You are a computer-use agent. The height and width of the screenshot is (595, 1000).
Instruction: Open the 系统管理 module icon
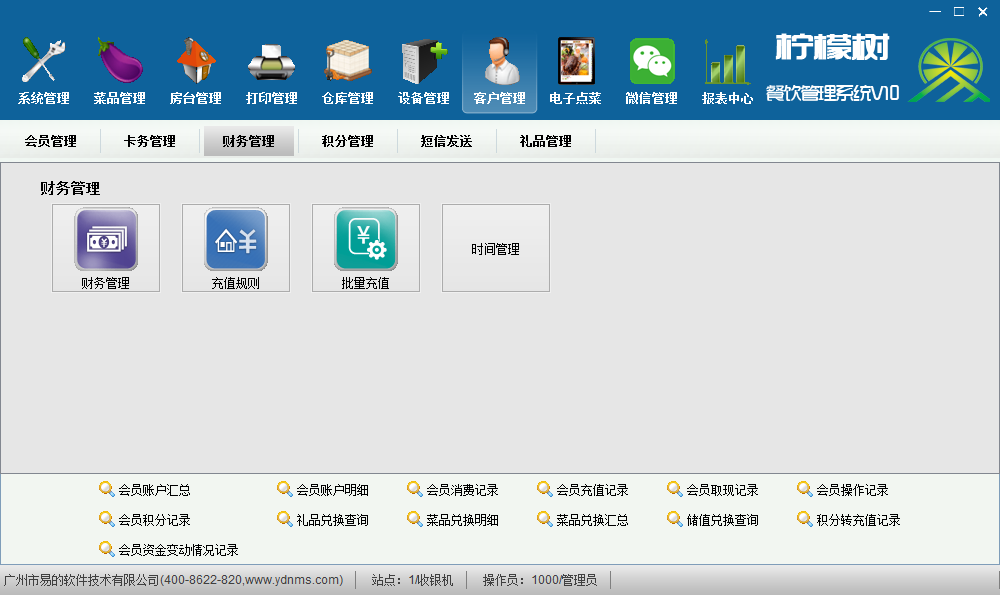42,62
